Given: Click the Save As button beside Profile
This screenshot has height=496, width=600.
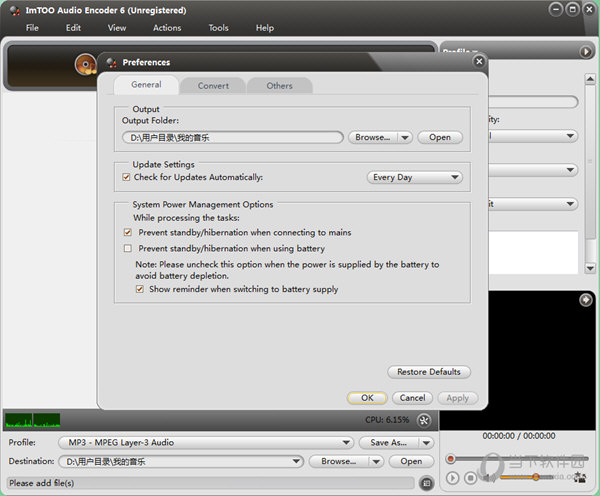Looking at the screenshot, I should [x=388, y=443].
